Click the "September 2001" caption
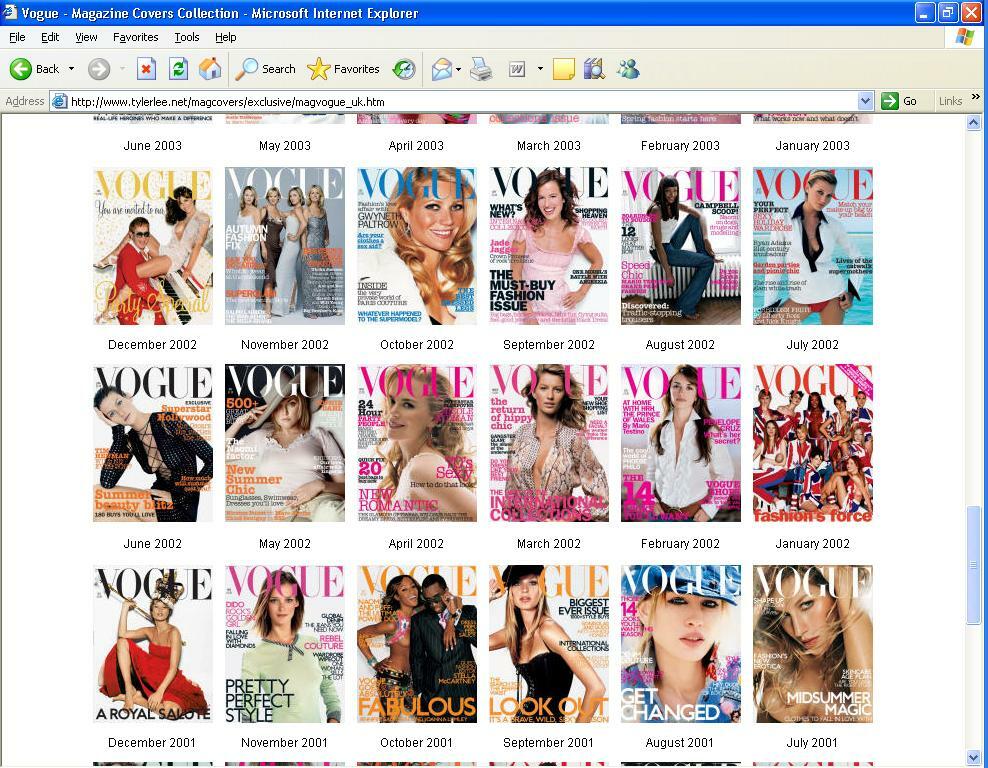The image size is (988, 768). pyautogui.click(x=548, y=743)
